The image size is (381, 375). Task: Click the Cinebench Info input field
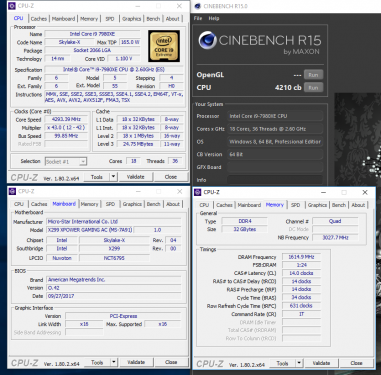click(275, 180)
